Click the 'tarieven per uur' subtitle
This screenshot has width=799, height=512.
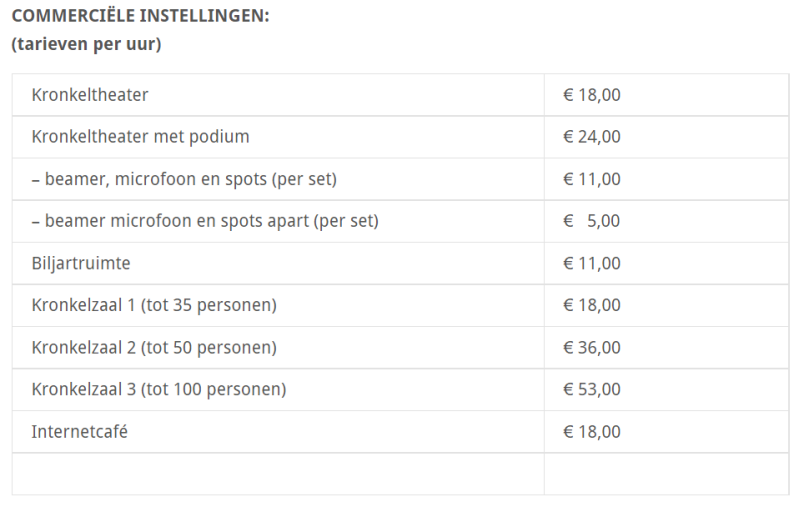[x=87, y=44]
